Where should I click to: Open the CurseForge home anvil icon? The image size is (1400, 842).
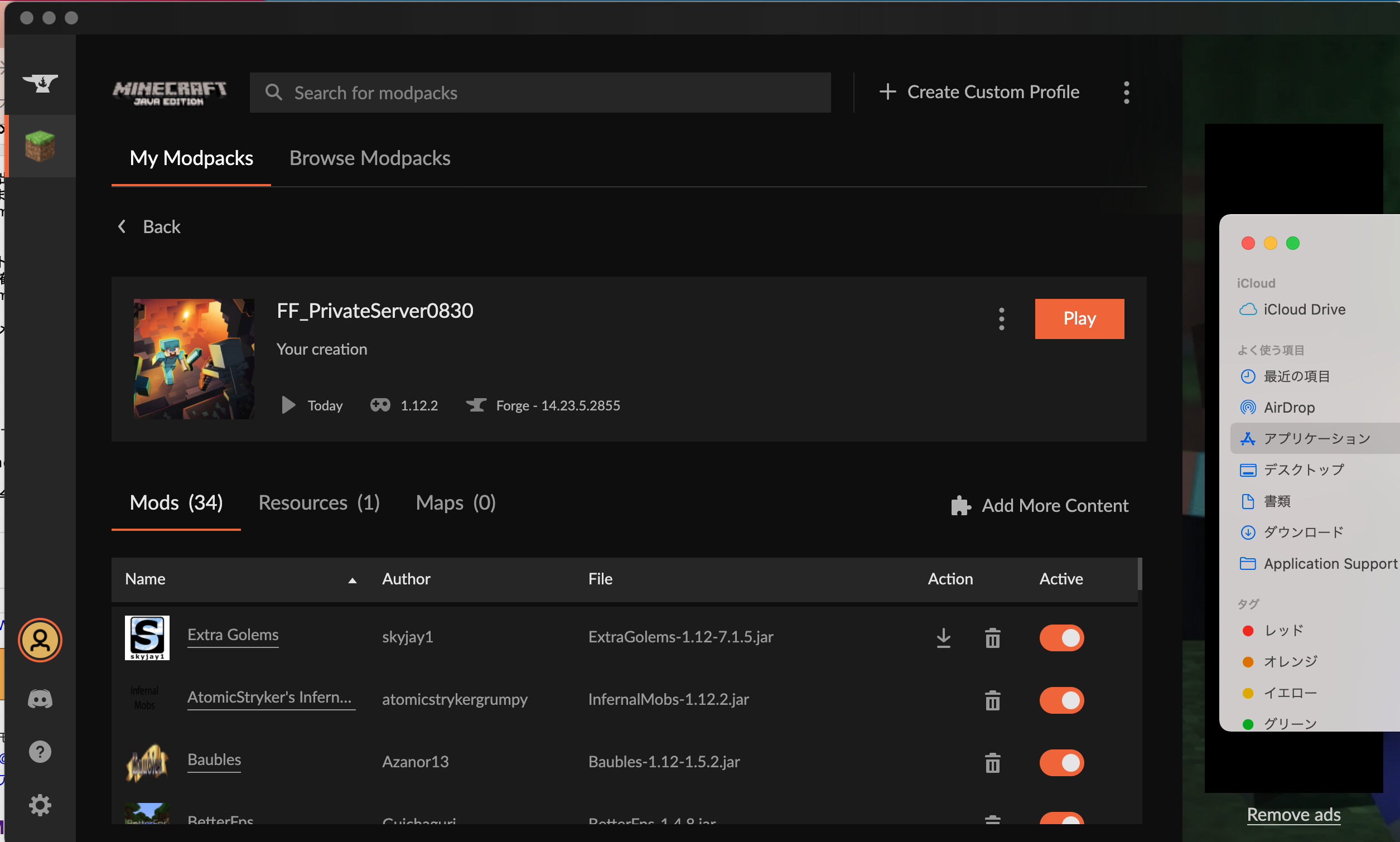40,84
